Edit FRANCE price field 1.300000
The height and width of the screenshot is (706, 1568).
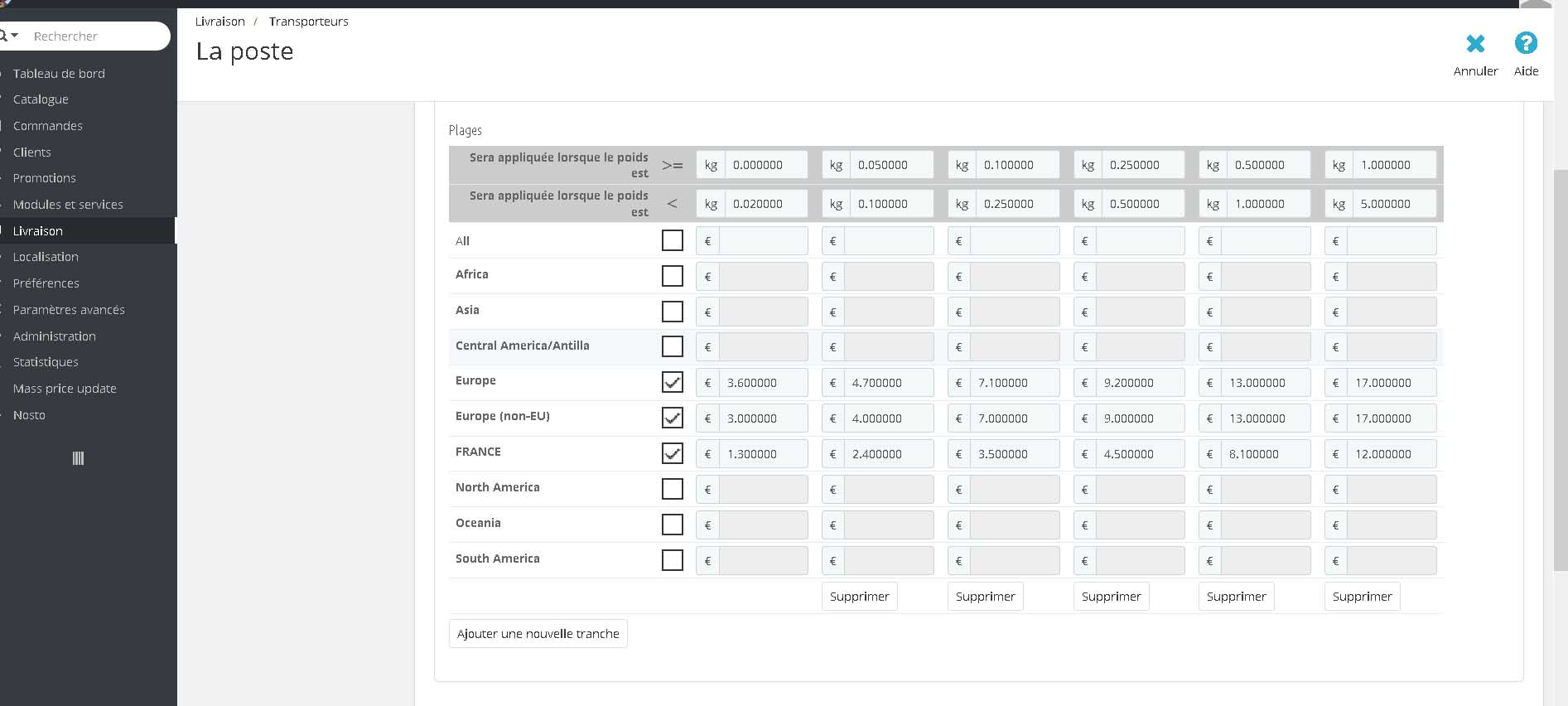(x=764, y=454)
